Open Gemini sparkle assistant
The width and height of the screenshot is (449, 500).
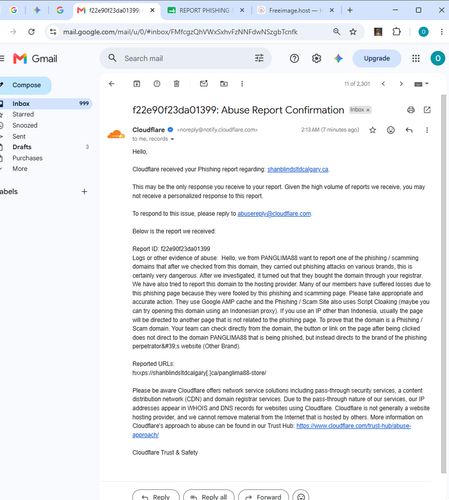[x=338, y=58]
